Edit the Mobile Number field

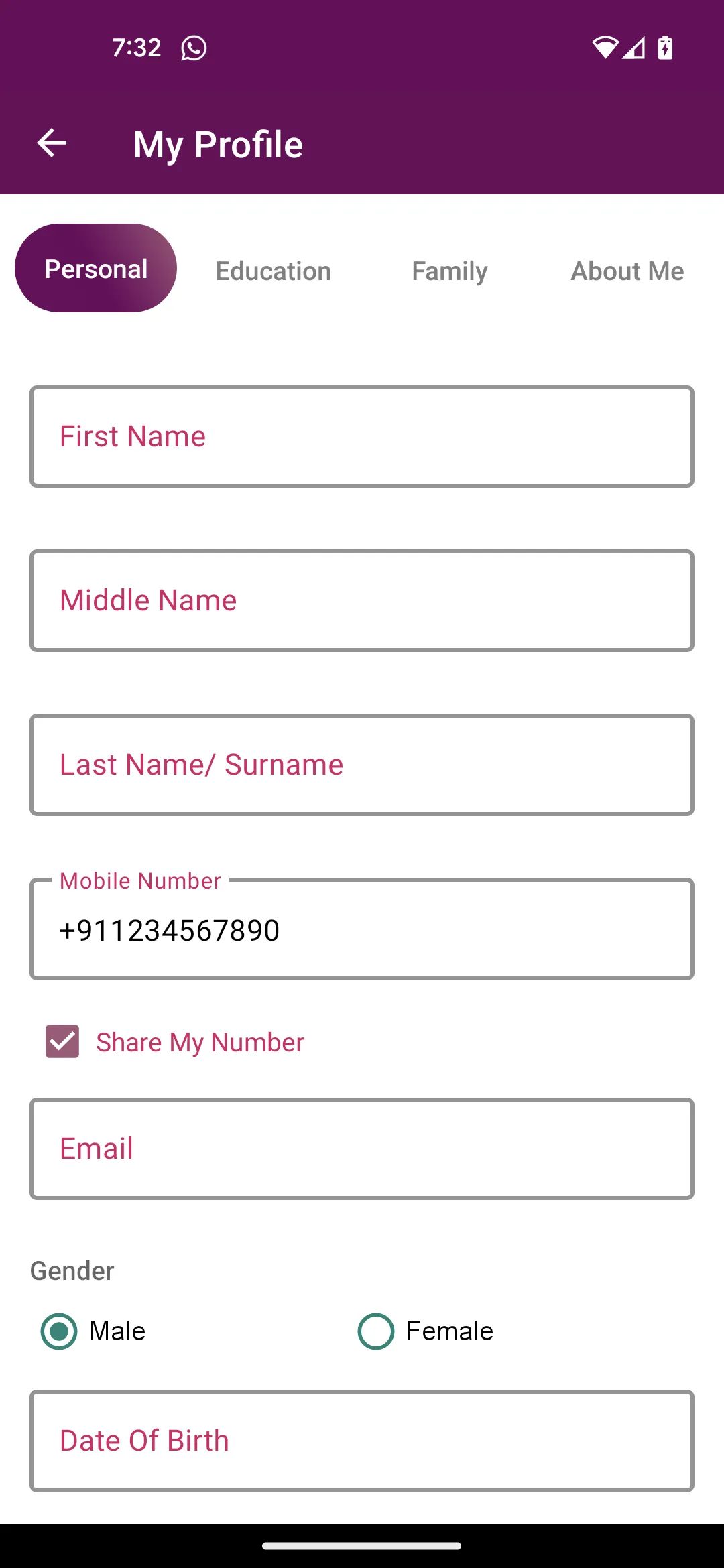coord(362,930)
